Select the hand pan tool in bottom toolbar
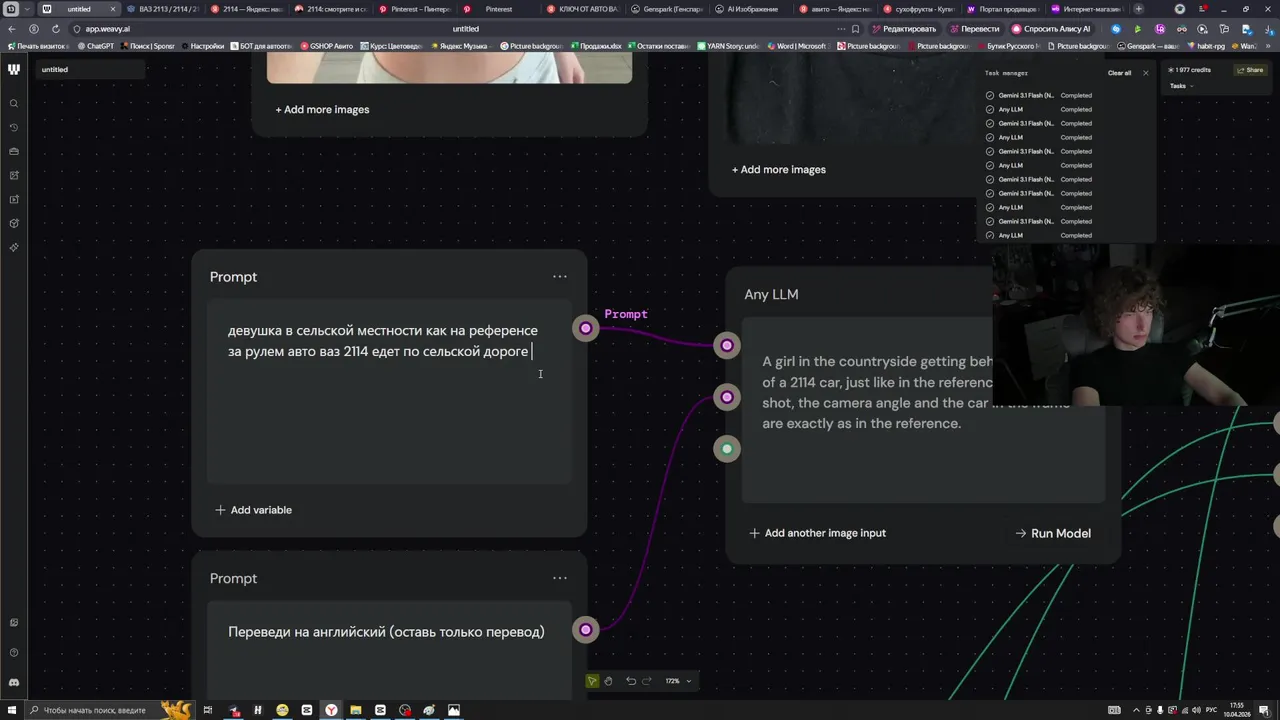 [x=608, y=681]
